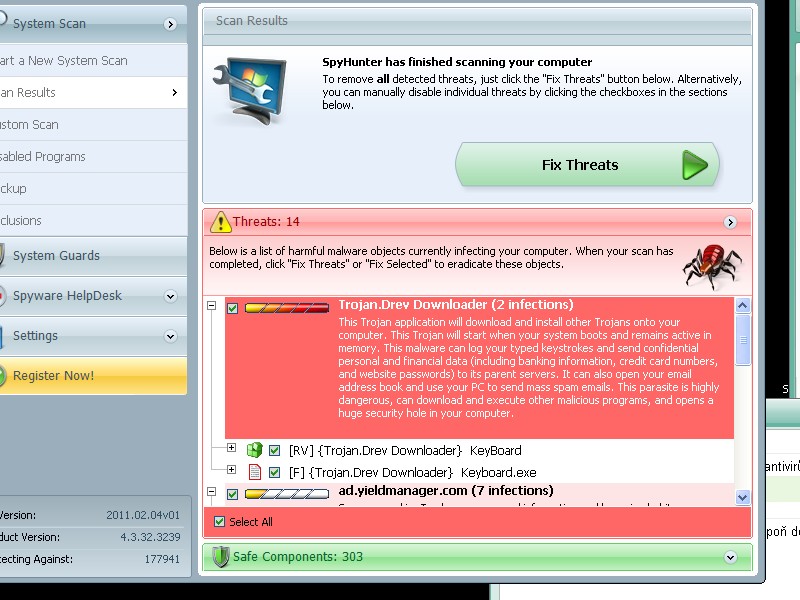Click the product version value "4.3.32.3239"

point(150,537)
